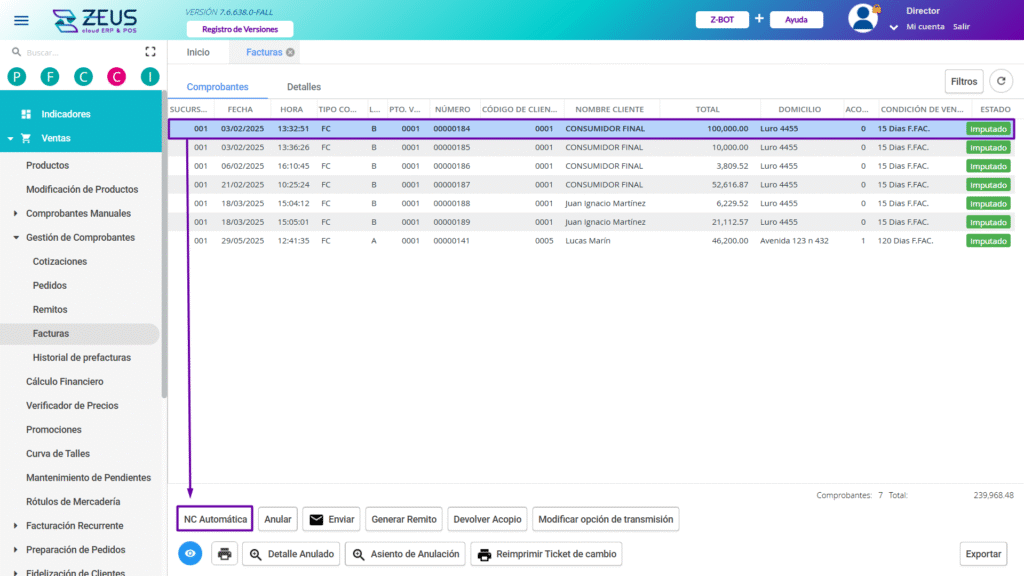This screenshot has height=576, width=1024.
Task: Click NC Automática button
Action: (215, 519)
